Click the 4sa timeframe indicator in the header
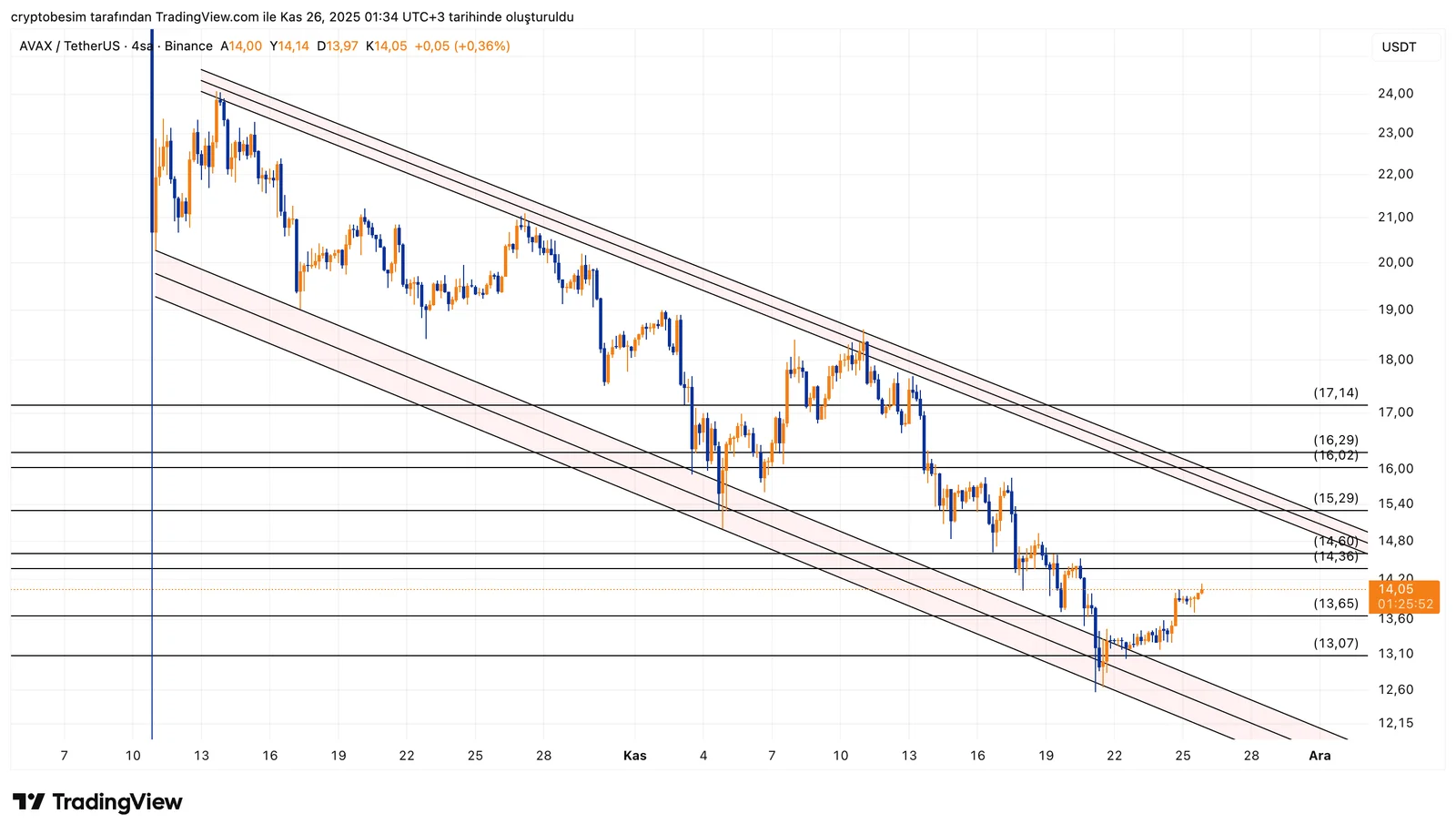 141,46
